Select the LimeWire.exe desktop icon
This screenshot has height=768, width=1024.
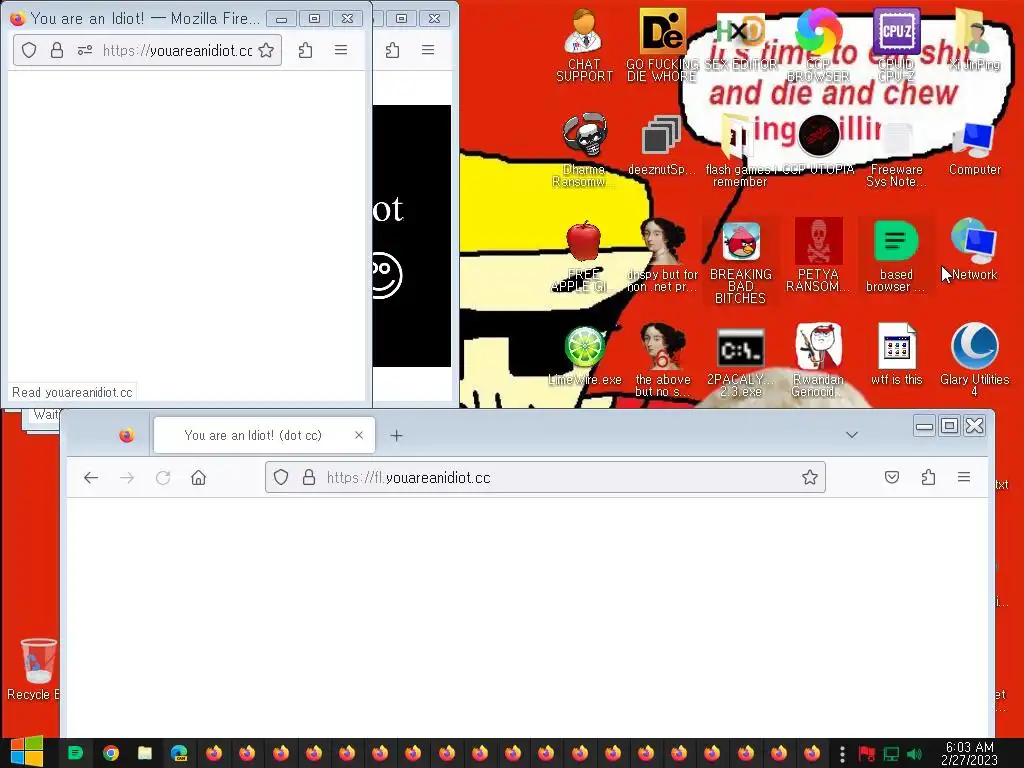point(584,356)
